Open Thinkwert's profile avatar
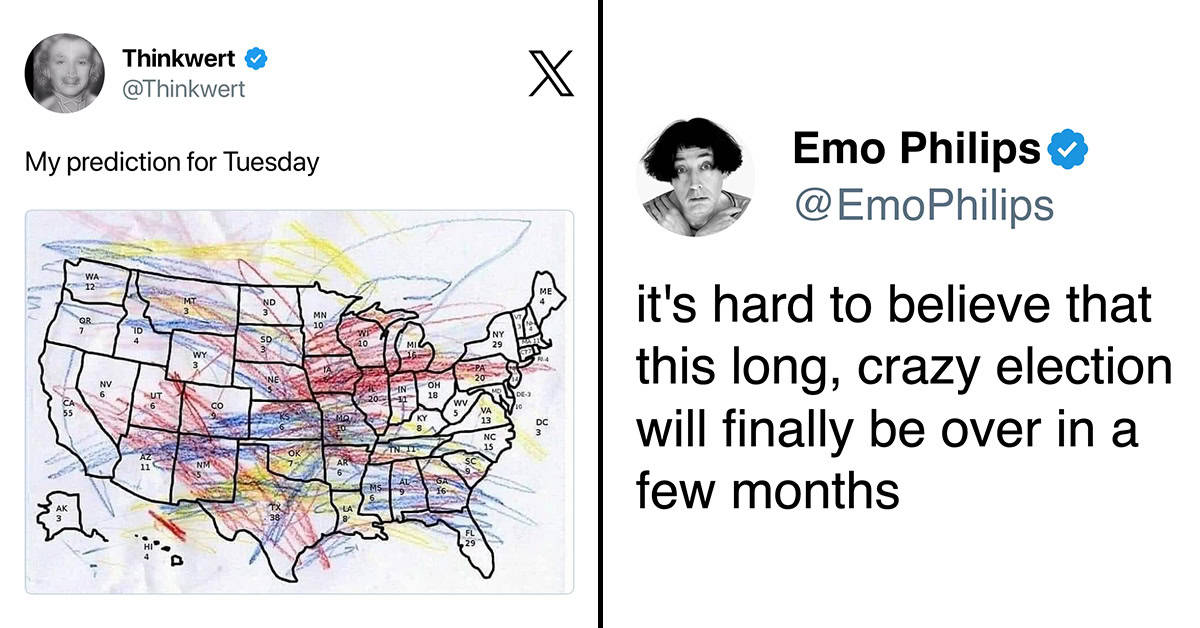 tap(63, 73)
